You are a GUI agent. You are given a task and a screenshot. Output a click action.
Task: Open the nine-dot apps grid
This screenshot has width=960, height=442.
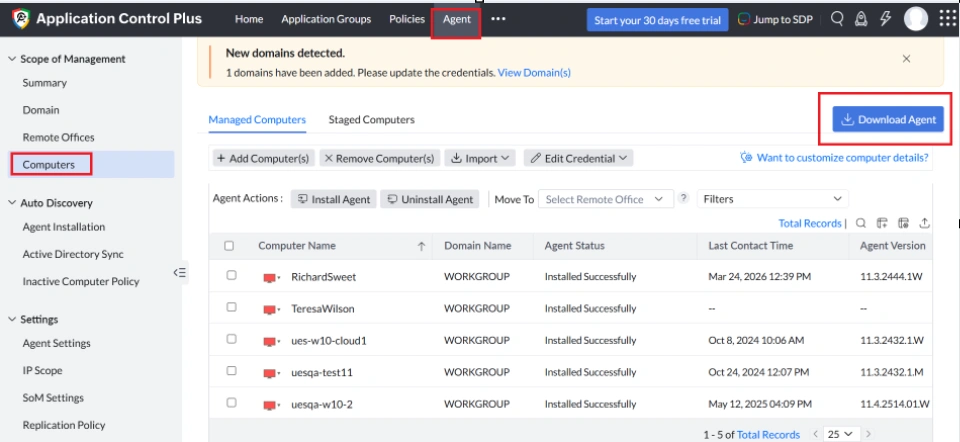point(948,19)
